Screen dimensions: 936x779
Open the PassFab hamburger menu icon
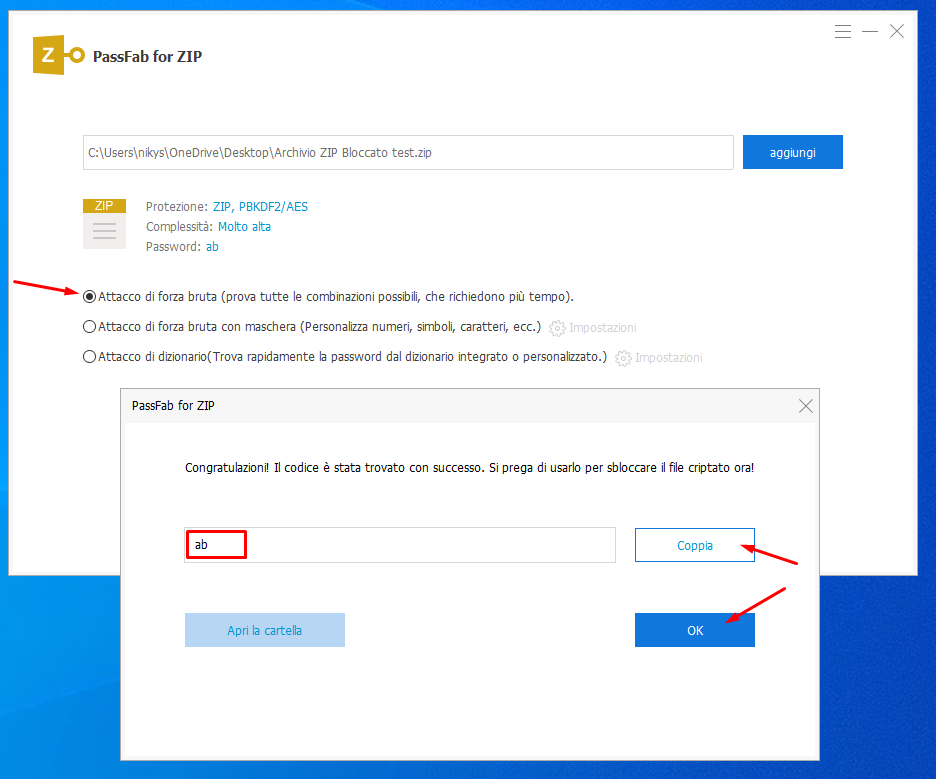pyautogui.click(x=842, y=31)
